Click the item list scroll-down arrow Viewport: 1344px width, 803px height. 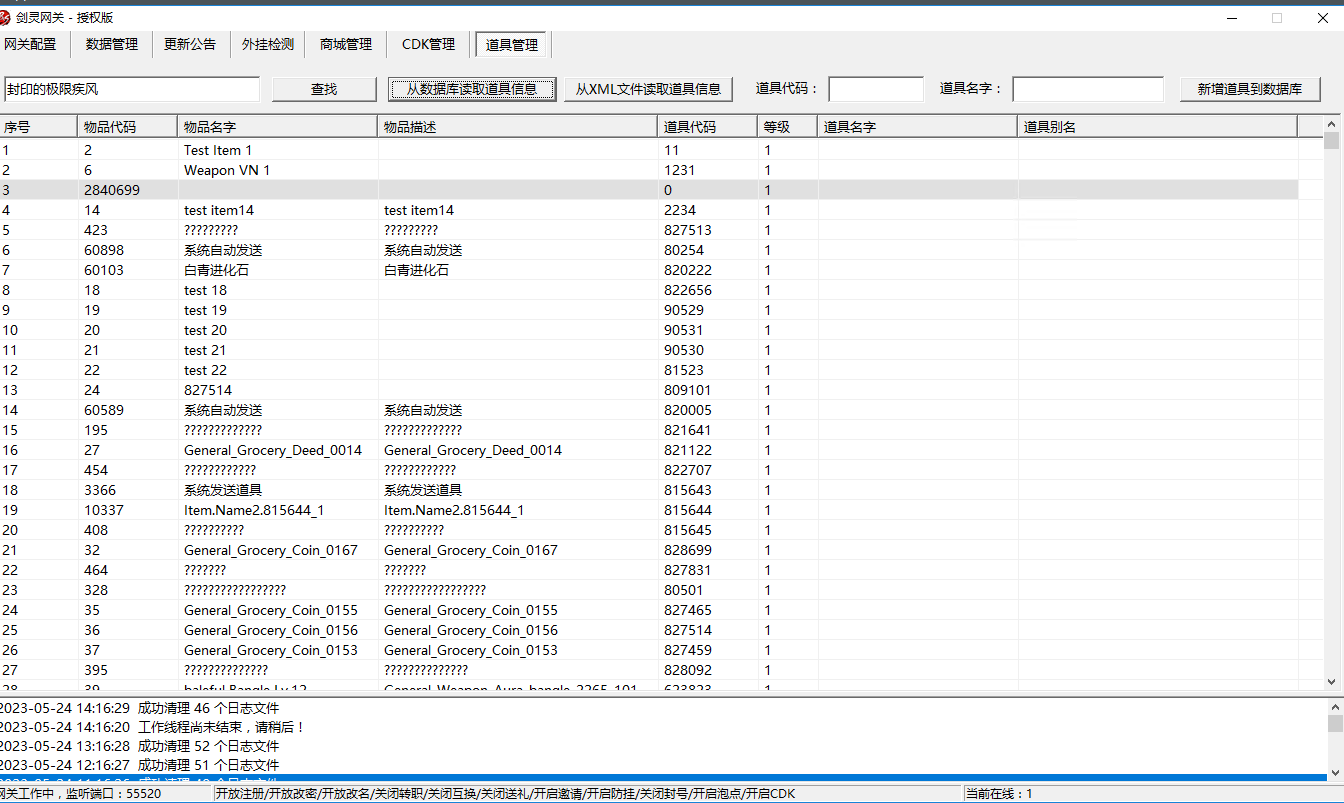(x=1332, y=681)
